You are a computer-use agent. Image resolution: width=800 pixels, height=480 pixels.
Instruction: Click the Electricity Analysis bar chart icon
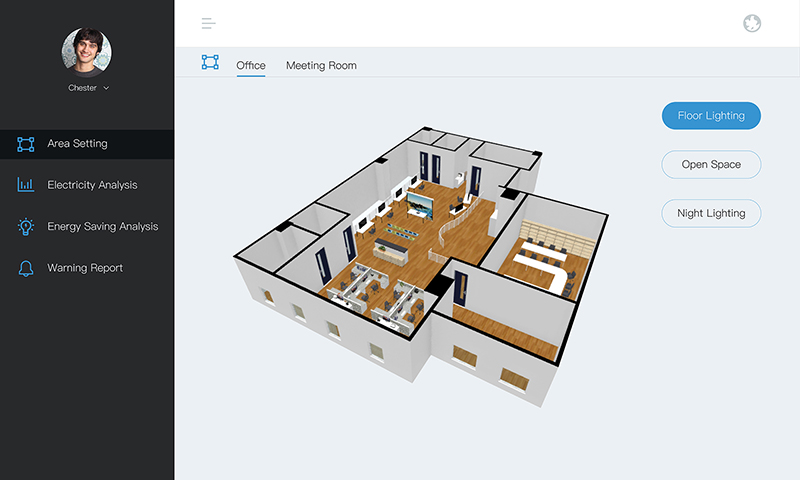(x=26, y=185)
